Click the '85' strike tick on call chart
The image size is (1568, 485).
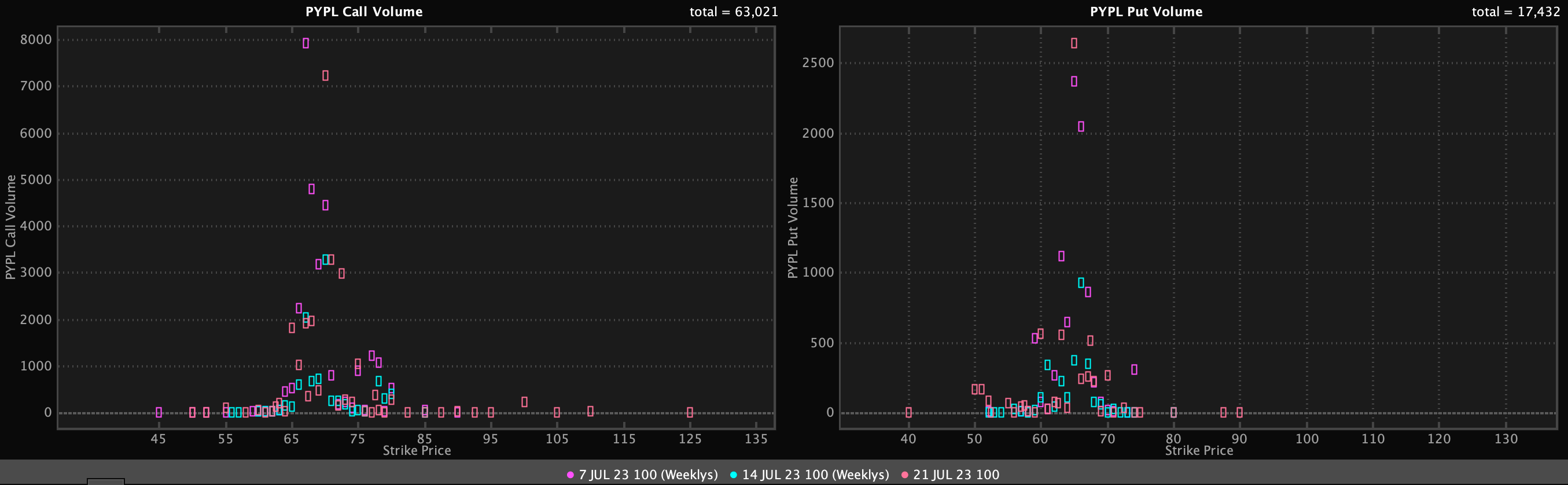(x=424, y=439)
